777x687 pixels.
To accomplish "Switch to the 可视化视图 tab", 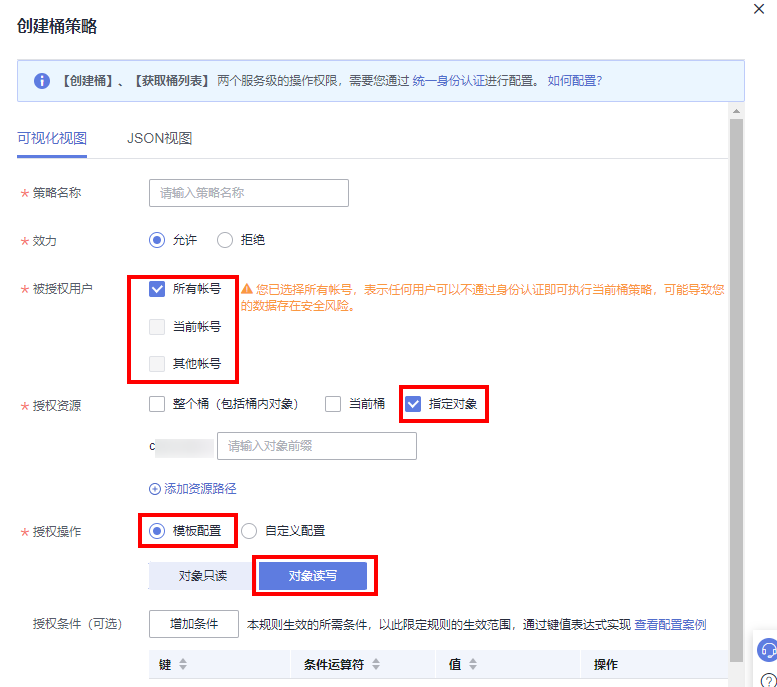I will [52, 138].
